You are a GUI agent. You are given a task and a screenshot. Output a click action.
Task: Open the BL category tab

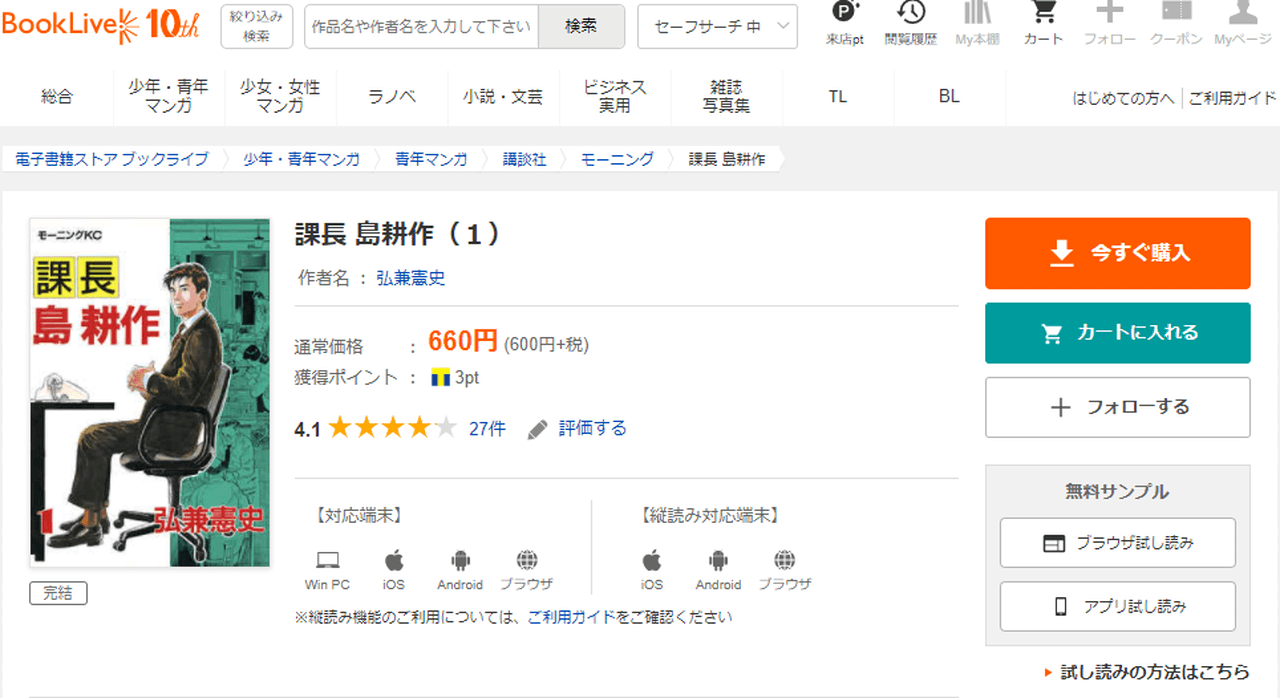(x=949, y=96)
